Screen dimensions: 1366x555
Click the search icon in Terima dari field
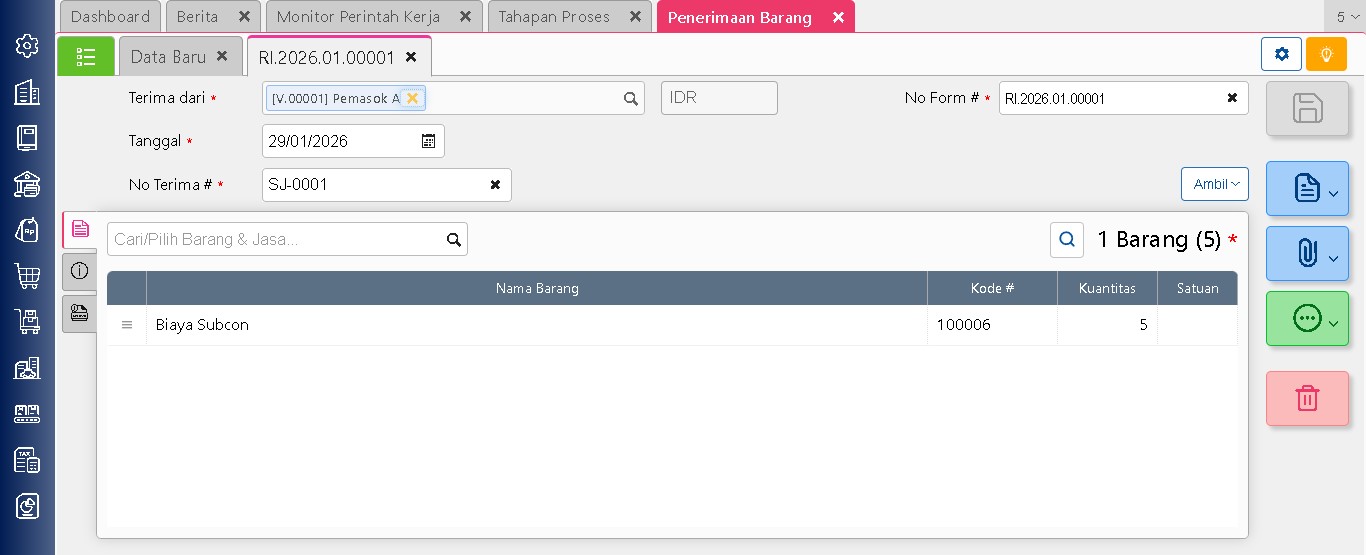pos(630,98)
